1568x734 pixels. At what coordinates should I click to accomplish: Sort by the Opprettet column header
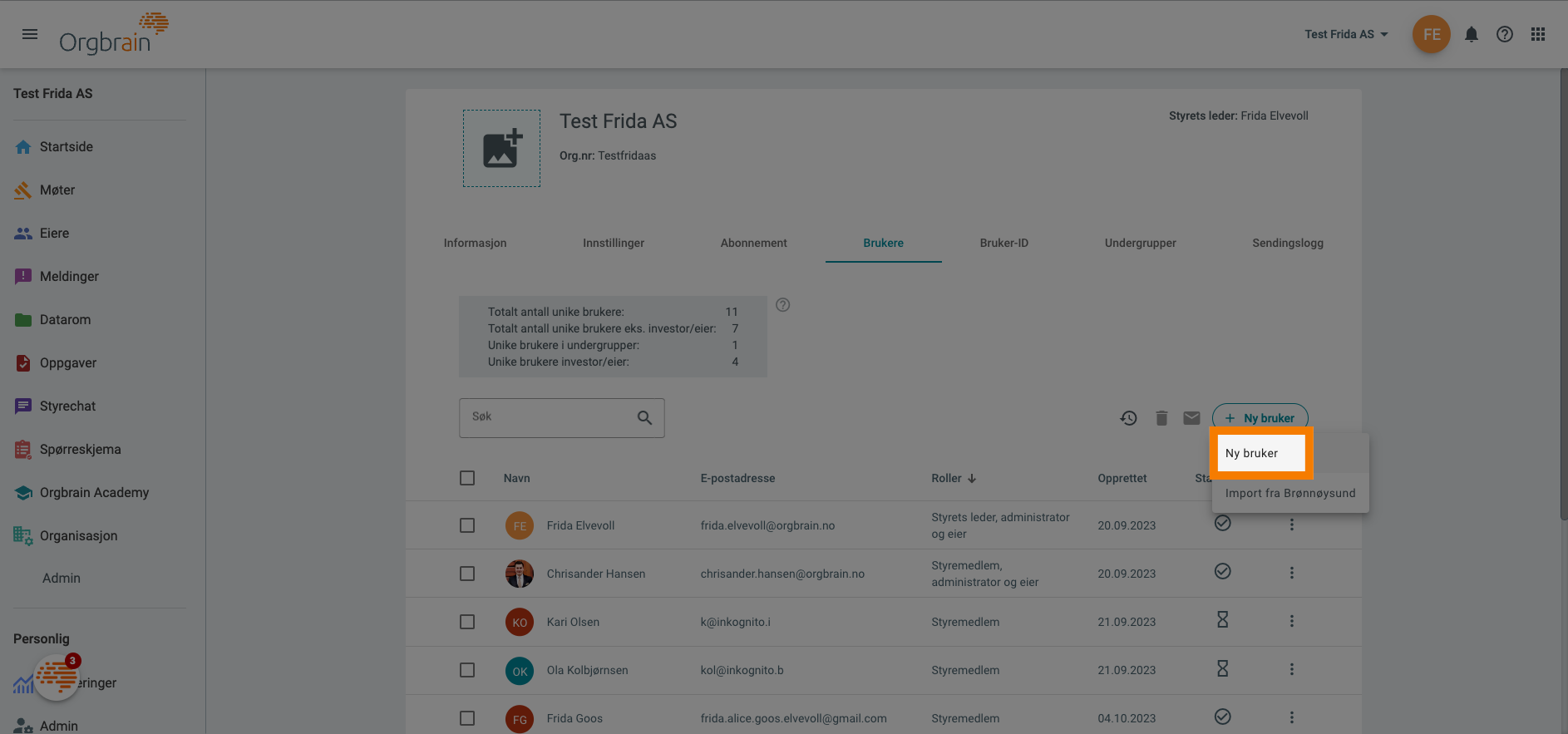[1122, 478]
